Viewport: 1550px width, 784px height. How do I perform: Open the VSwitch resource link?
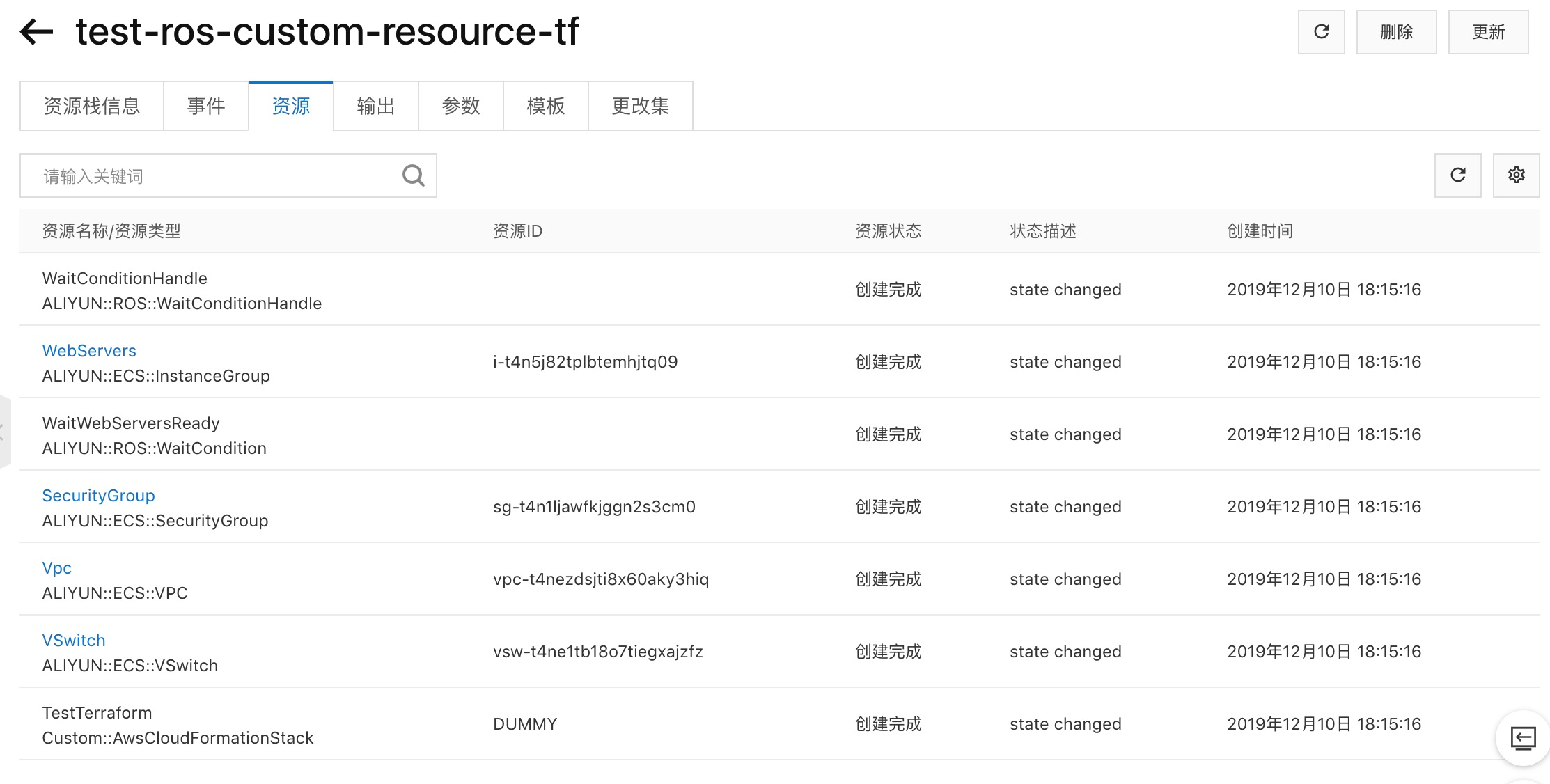tap(74, 641)
